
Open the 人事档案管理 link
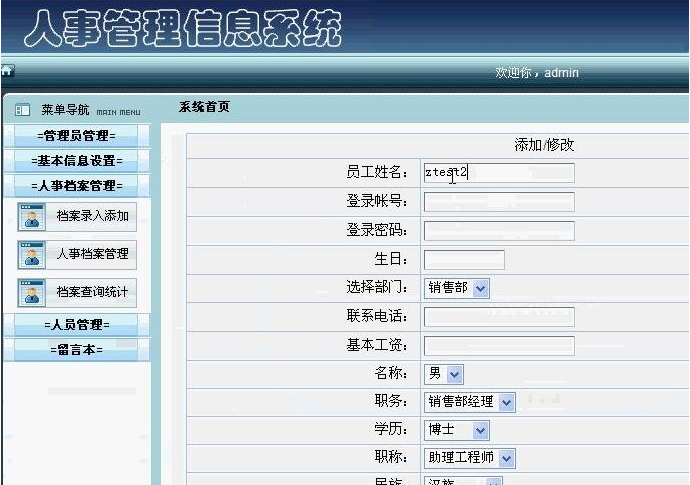tap(92, 254)
